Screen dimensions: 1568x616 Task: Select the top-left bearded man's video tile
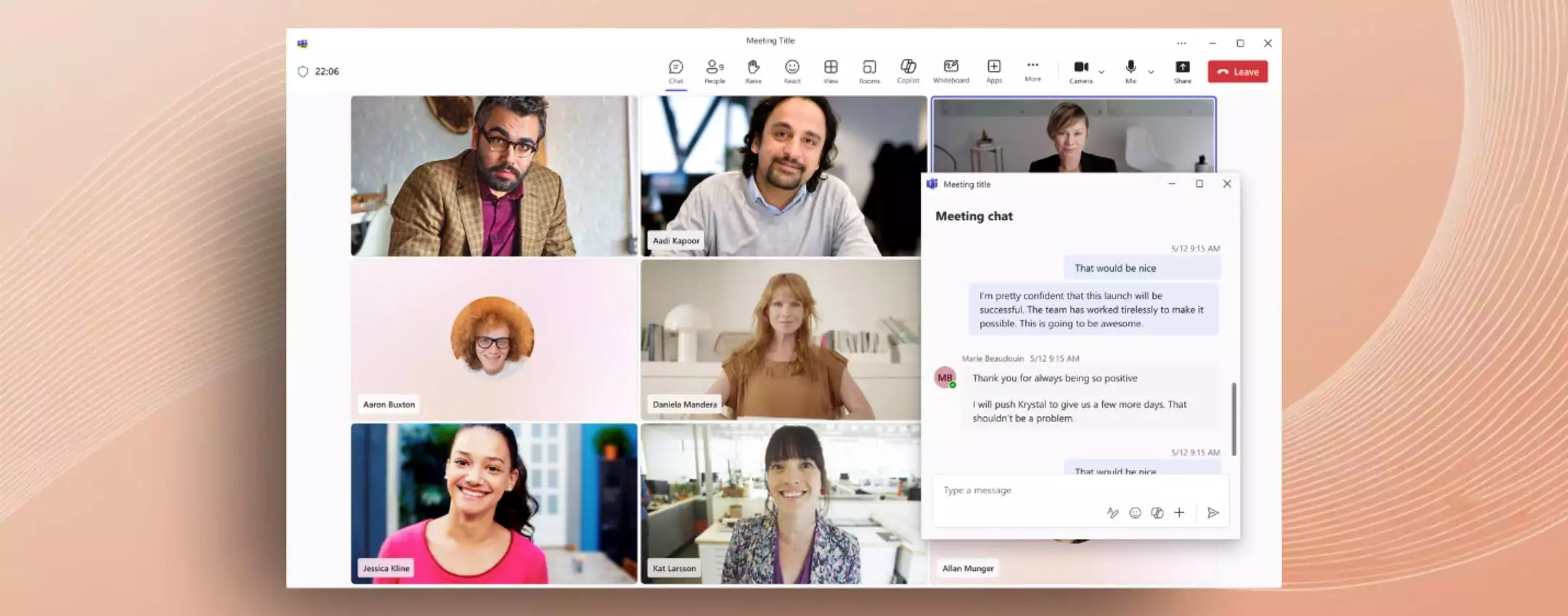point(494,176)
